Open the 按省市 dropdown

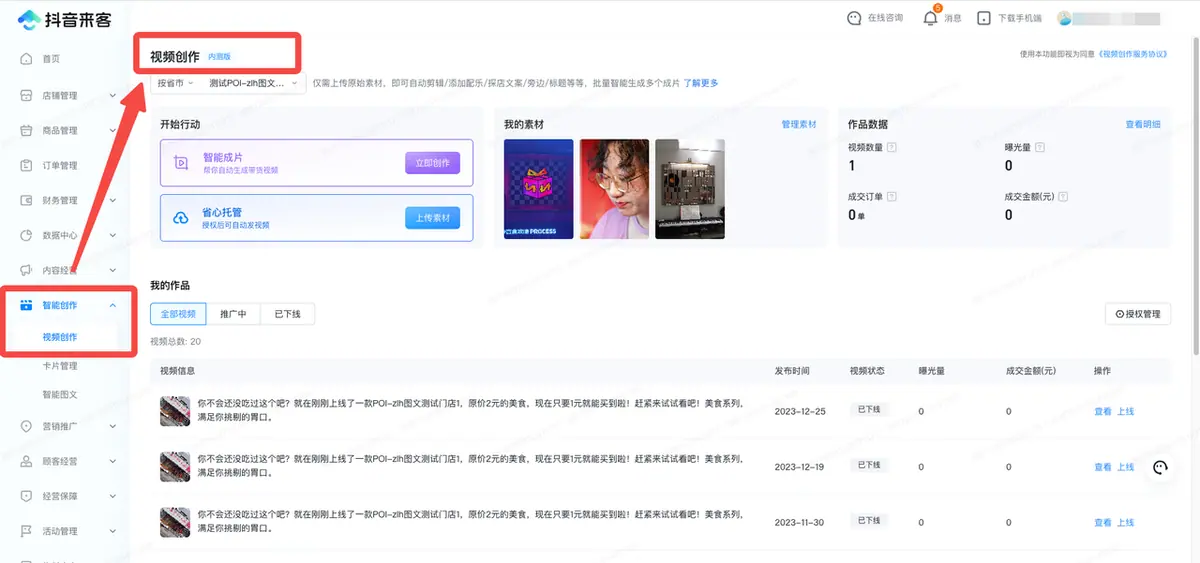click(175, 83)
